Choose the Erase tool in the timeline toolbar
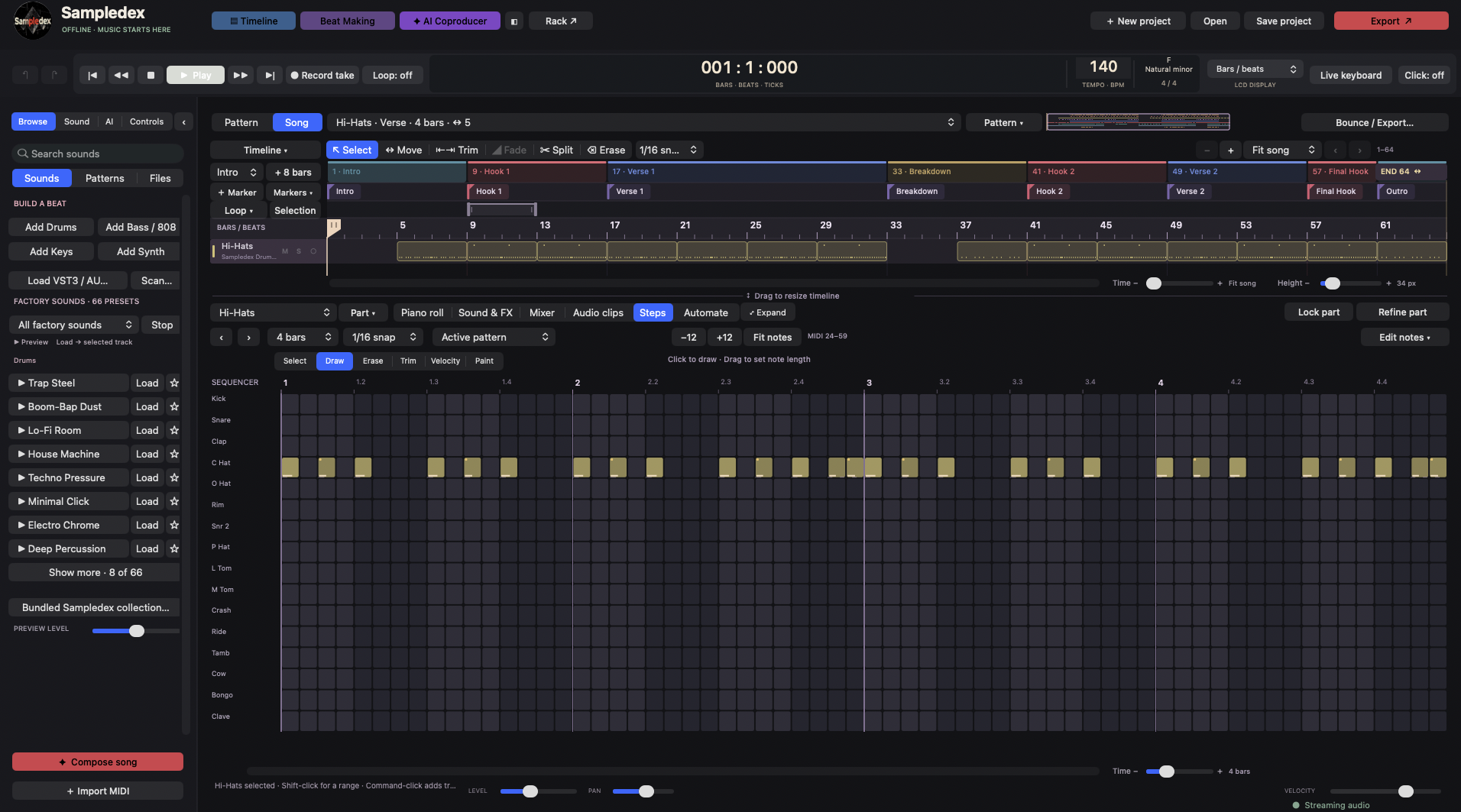The width and height of the screenshot is (1461, 812). pos(606,150)
